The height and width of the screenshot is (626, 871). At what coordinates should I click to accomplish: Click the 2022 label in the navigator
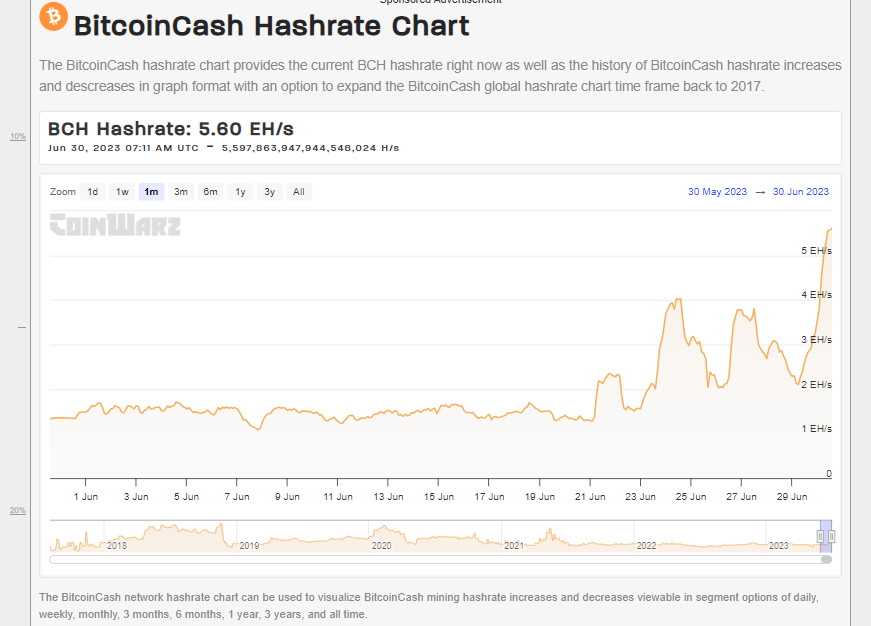[x=647, y=546]
